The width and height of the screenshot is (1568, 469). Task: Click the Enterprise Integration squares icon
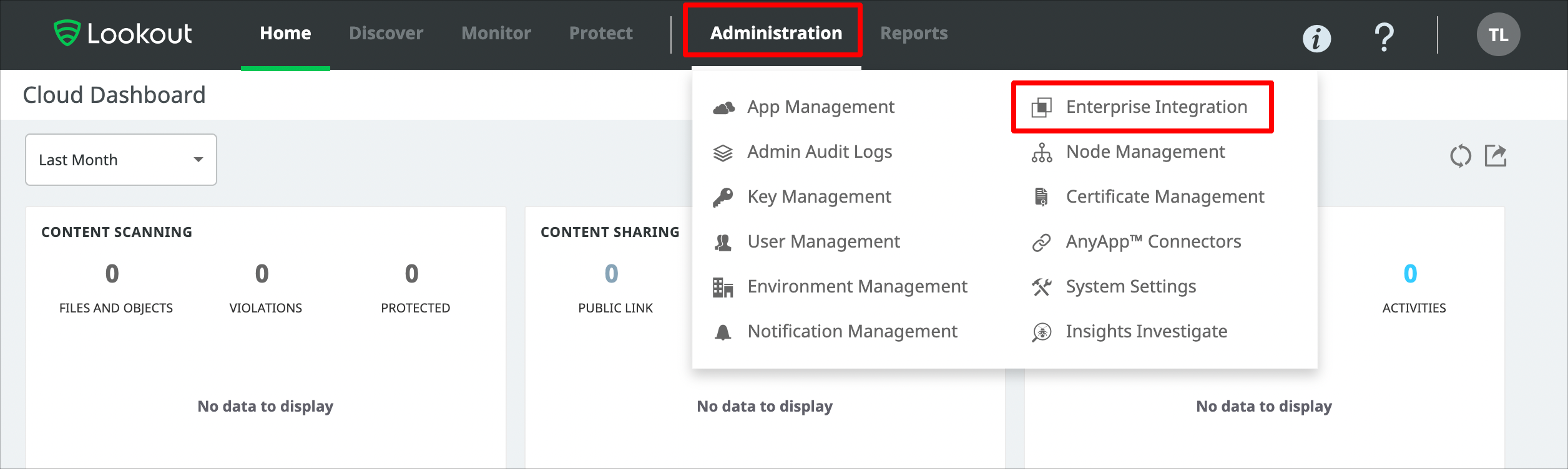pos(1041,108)
